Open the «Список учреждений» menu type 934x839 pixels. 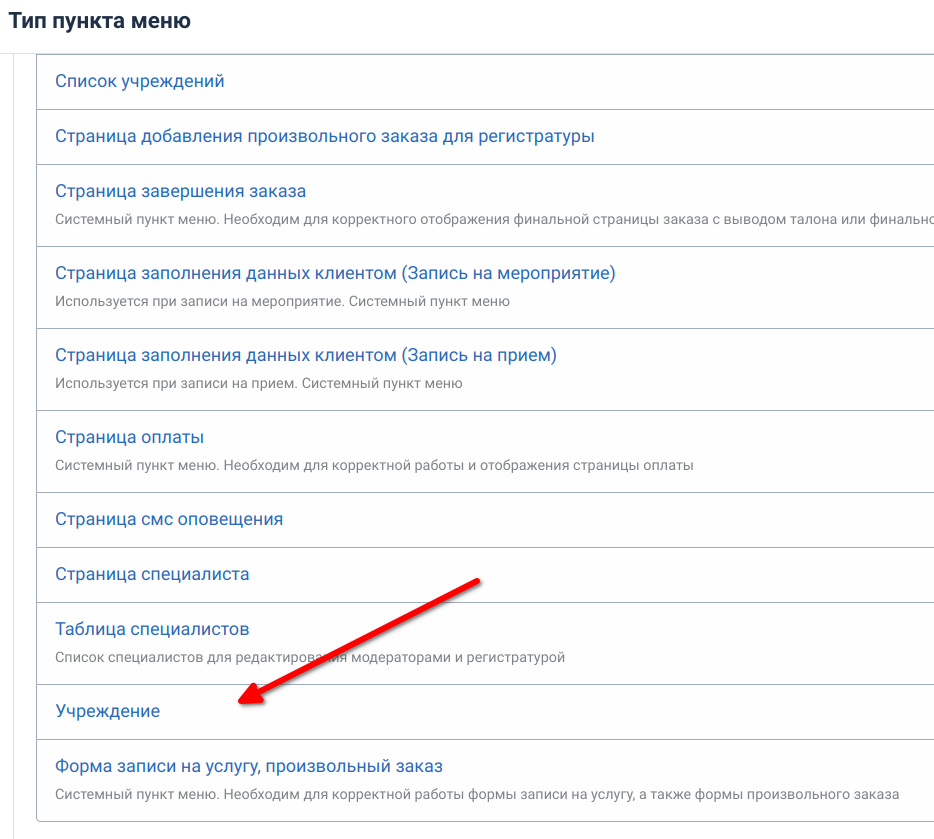[140, 82]
